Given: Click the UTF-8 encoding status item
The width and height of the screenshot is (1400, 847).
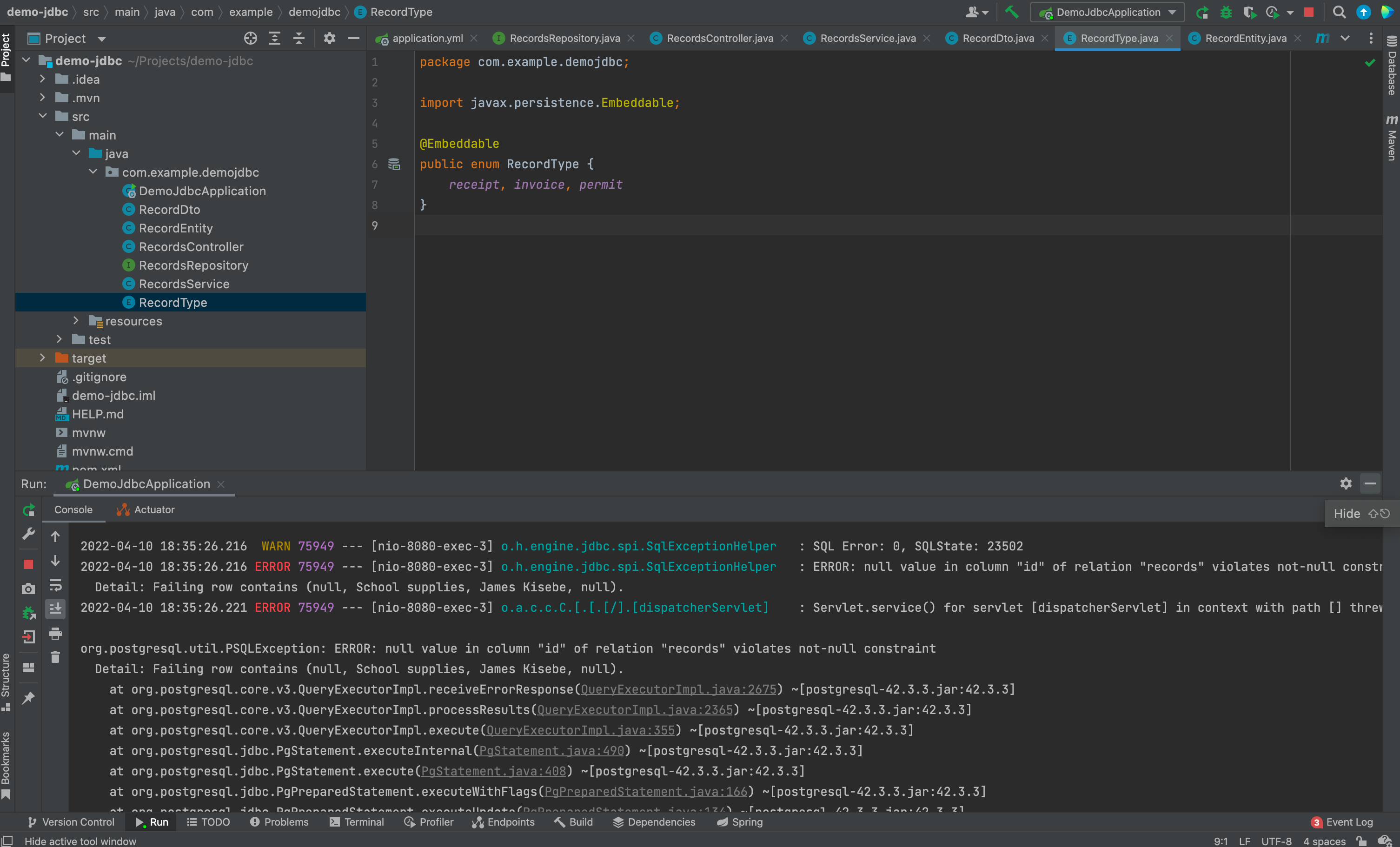Looking at the screenshot, I should click(1276, 841).
